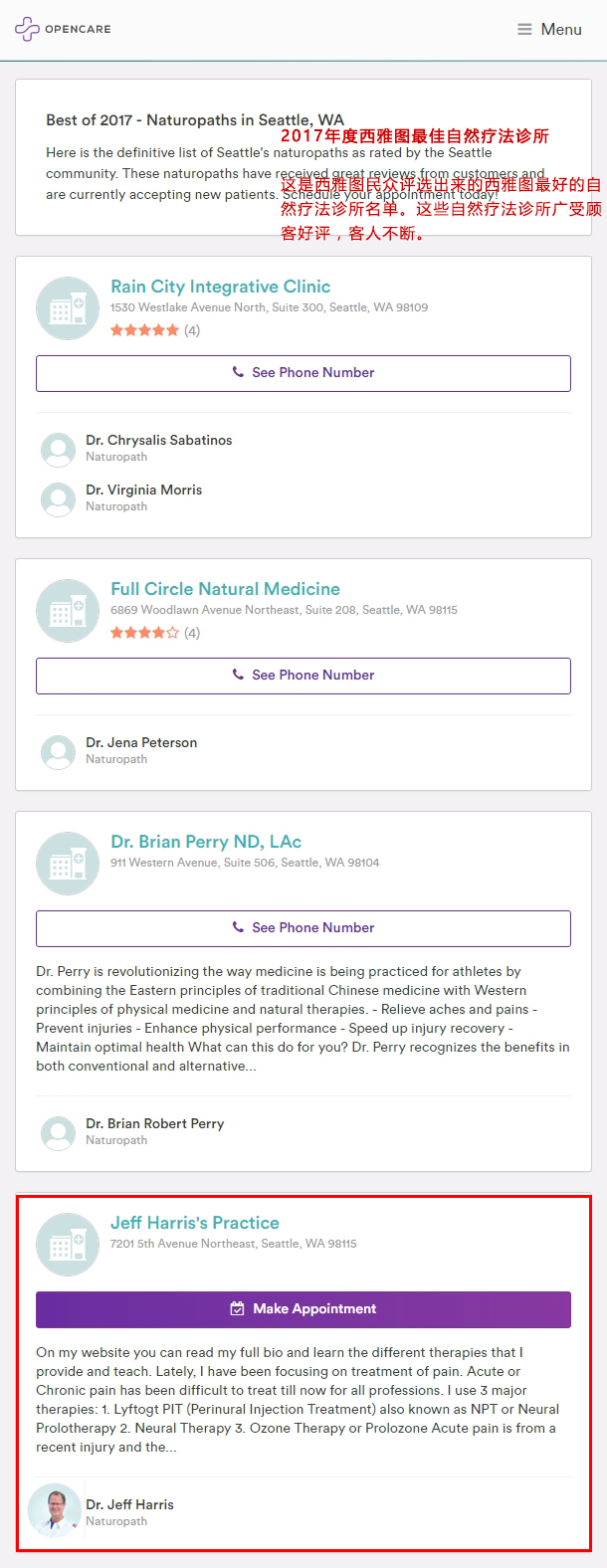
Task: Click Dr. Chrysalis Sabatinos avatar icon
Action: 58,450
